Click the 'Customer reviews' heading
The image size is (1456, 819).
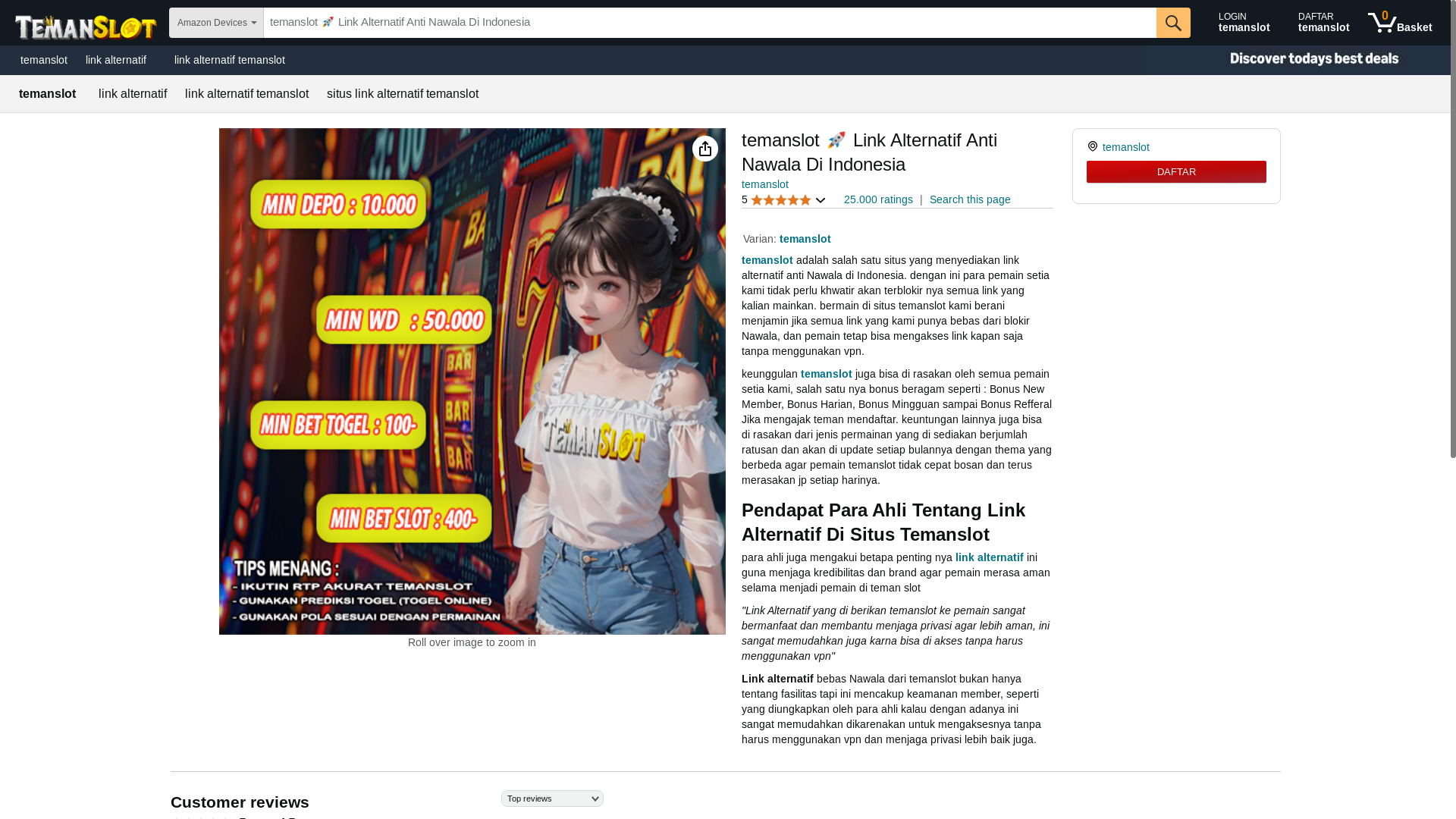tap(240, 802)
